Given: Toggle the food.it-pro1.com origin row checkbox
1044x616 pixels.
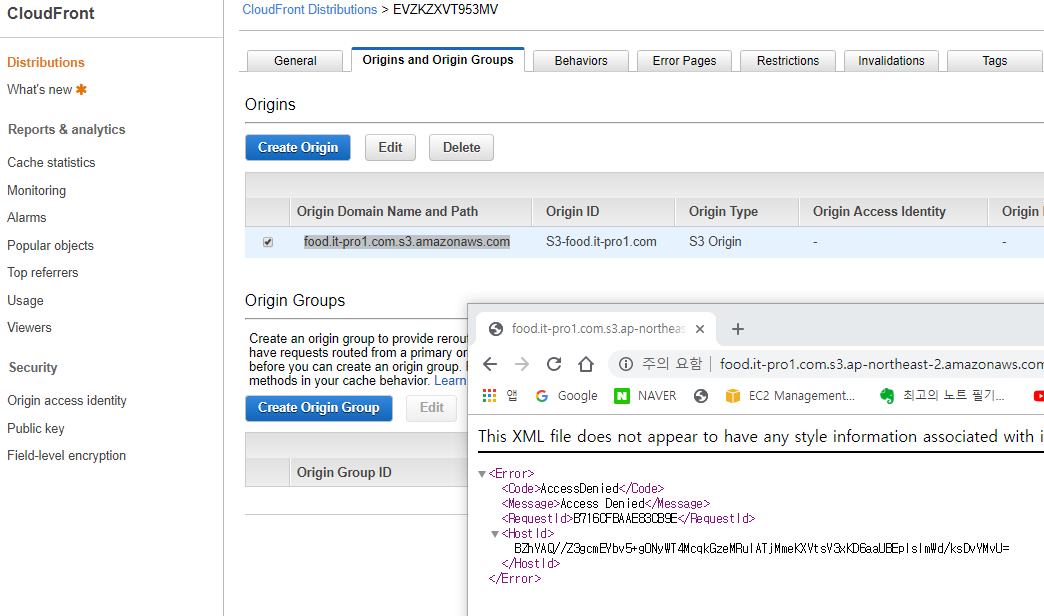Looking at the screenshot, I should [268, 242].
